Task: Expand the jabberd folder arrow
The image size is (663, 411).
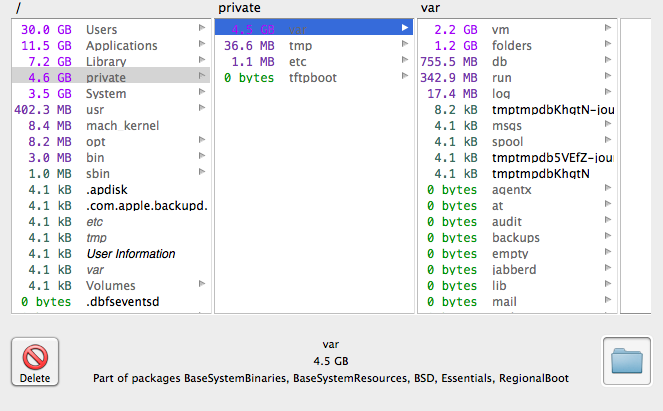Action: coord(608,268)
